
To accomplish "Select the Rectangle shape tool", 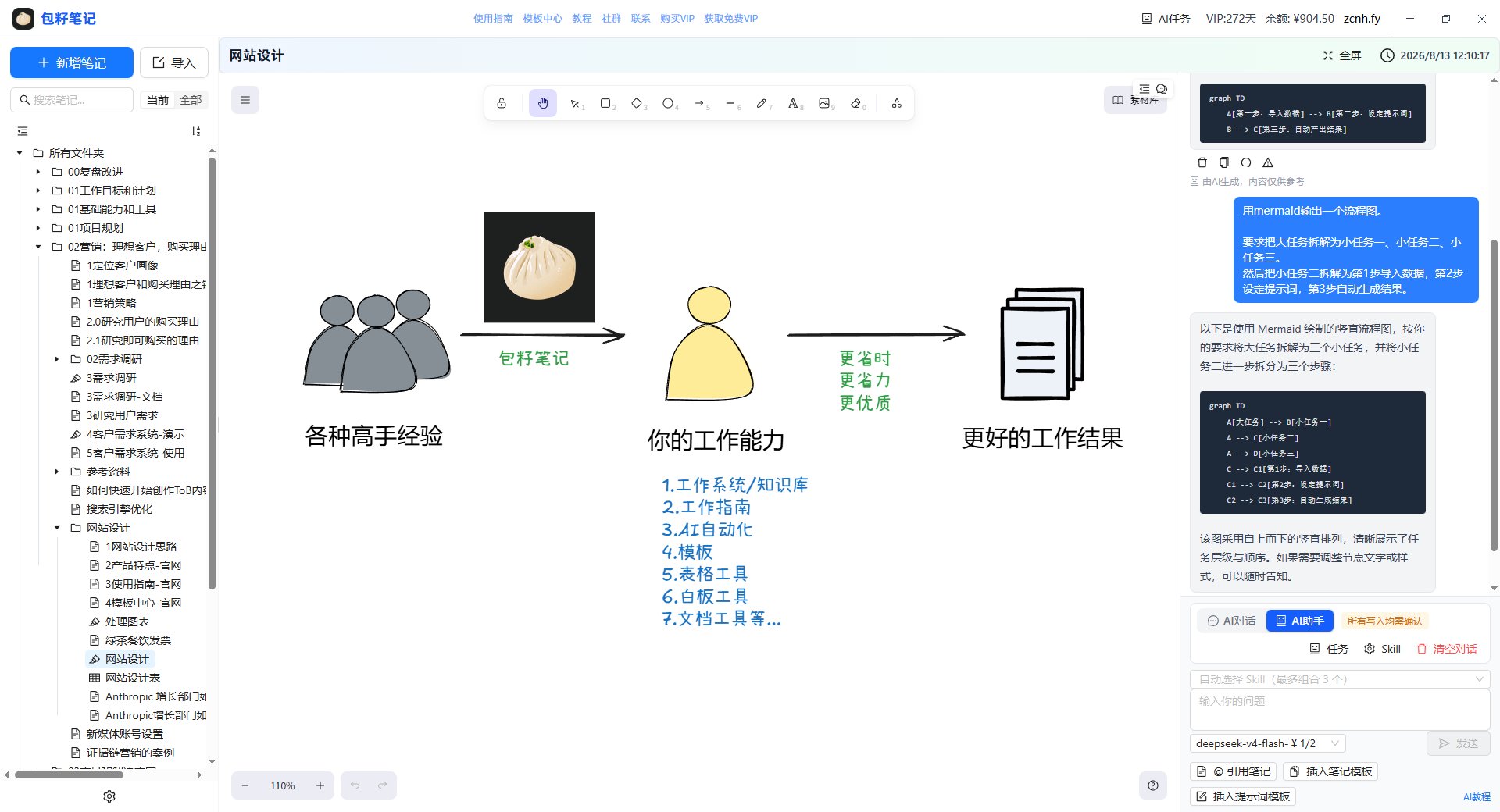I will click(607, 103).
